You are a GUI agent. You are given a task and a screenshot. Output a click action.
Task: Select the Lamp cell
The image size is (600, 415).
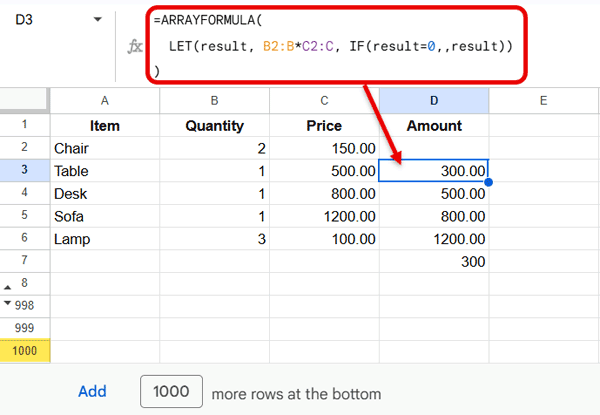pyautogui.click(x=104, y=239)
